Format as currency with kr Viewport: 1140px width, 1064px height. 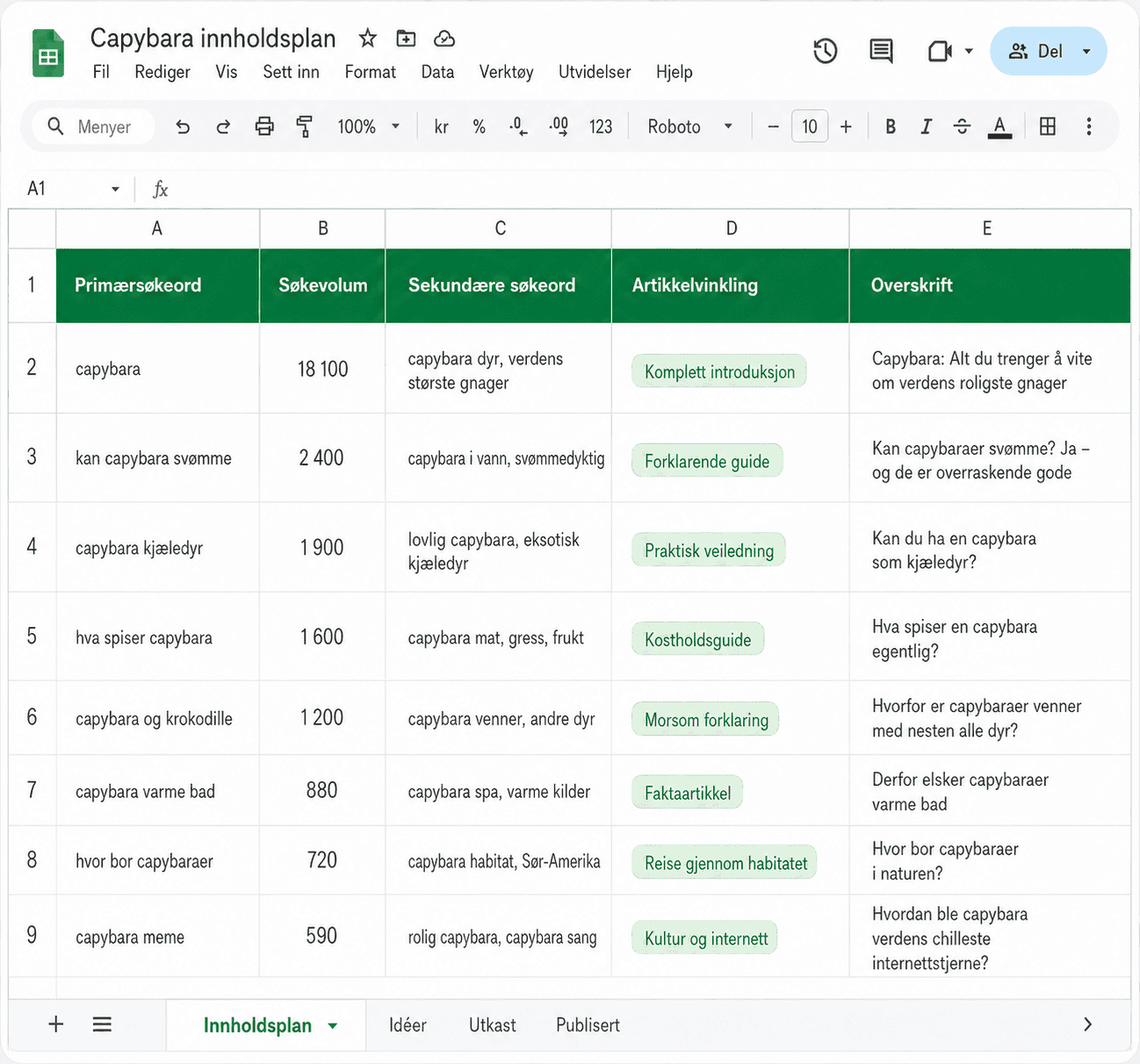pos(441,126)
